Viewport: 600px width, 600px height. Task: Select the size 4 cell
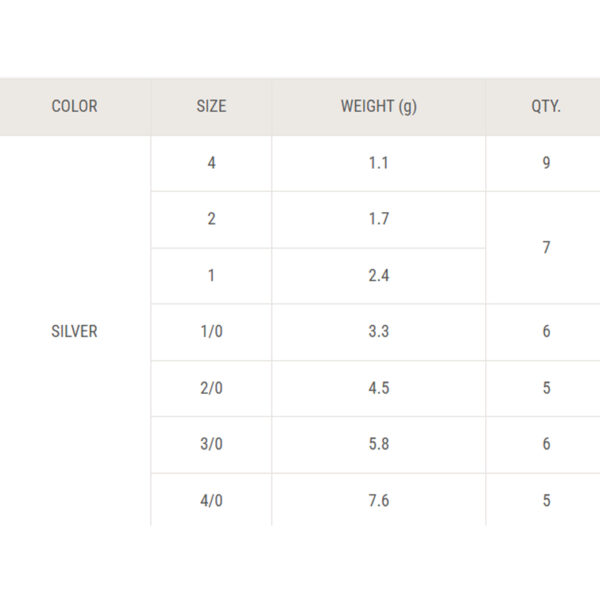[x=211, y=163]
